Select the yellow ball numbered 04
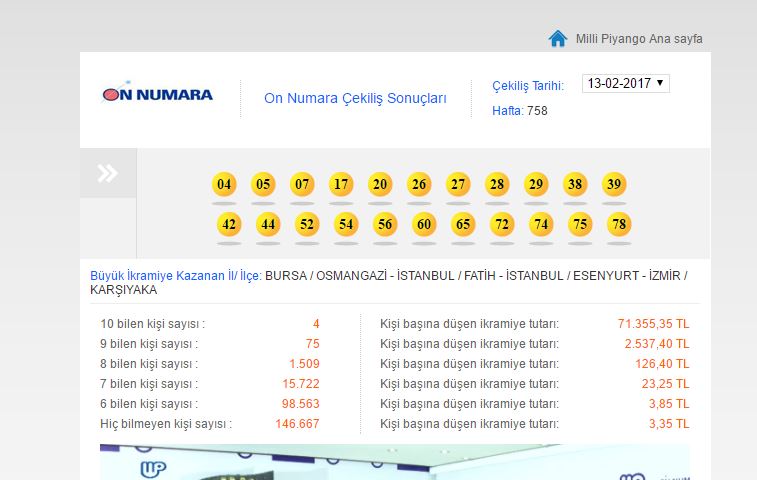 224,184
